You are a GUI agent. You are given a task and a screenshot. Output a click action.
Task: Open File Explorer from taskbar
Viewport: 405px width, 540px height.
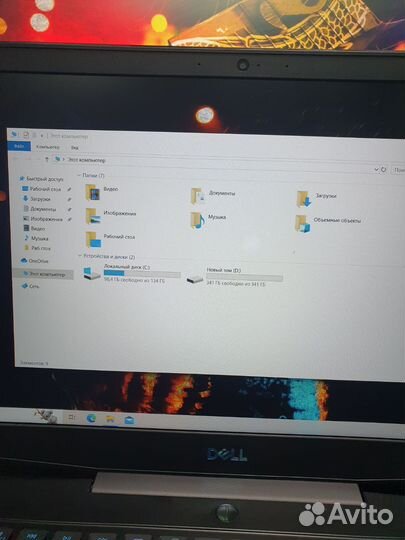pos(110,419)
